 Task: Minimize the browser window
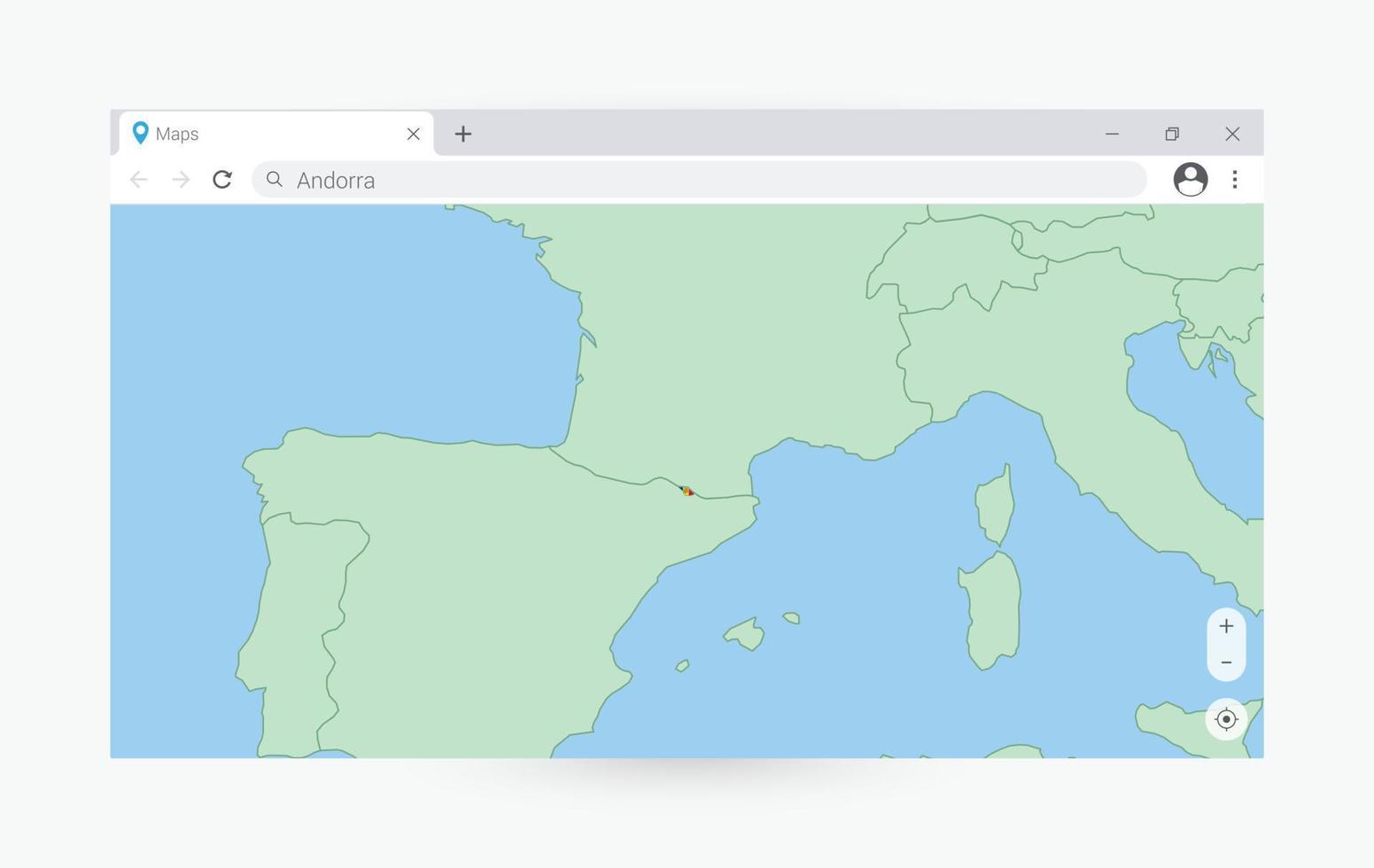(x=1112, y=134)
